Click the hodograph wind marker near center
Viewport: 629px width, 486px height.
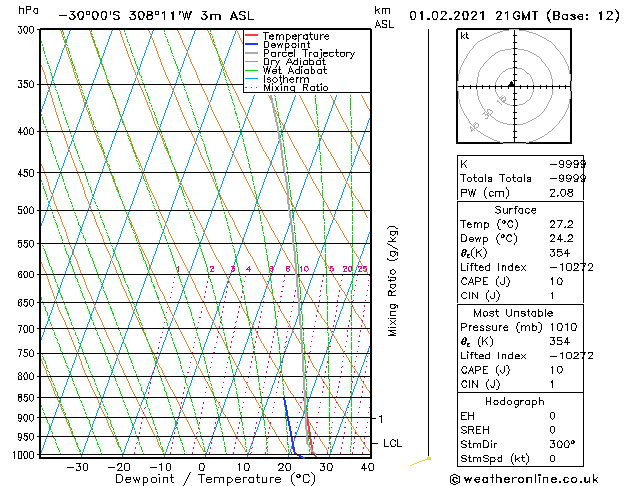coord(511,84)
